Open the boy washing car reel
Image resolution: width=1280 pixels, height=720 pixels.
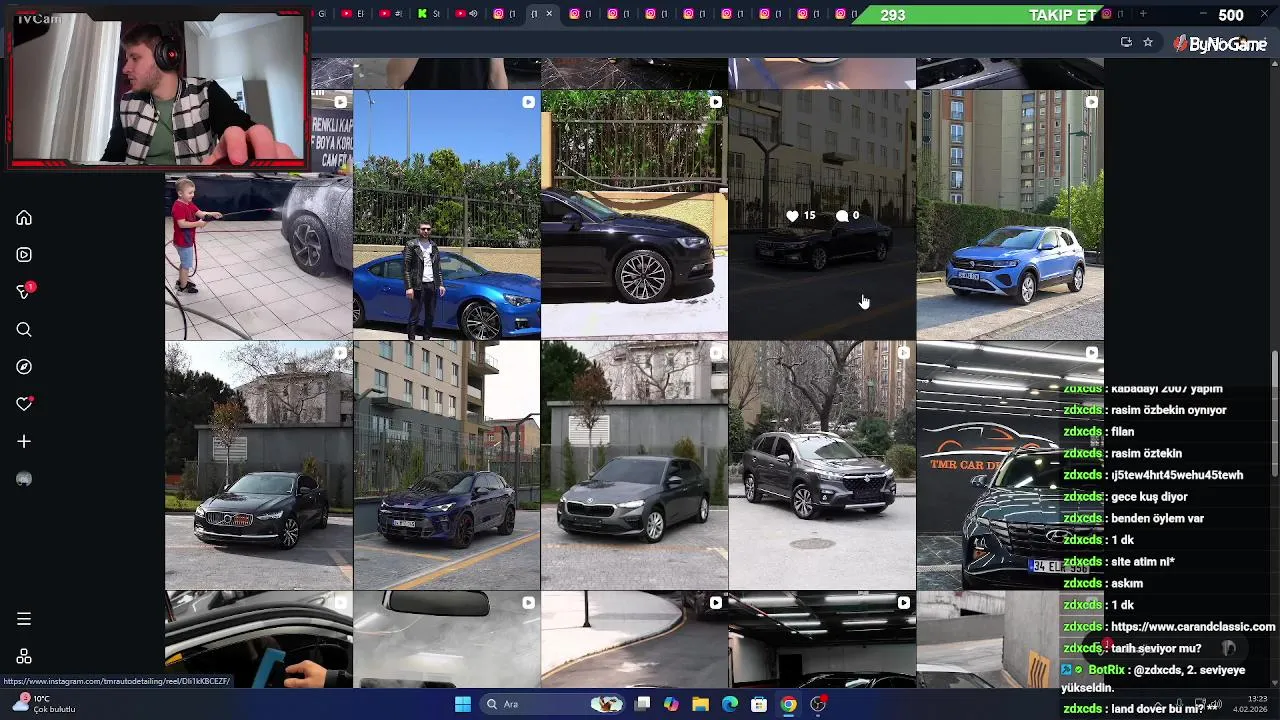[x=259, y=215]
